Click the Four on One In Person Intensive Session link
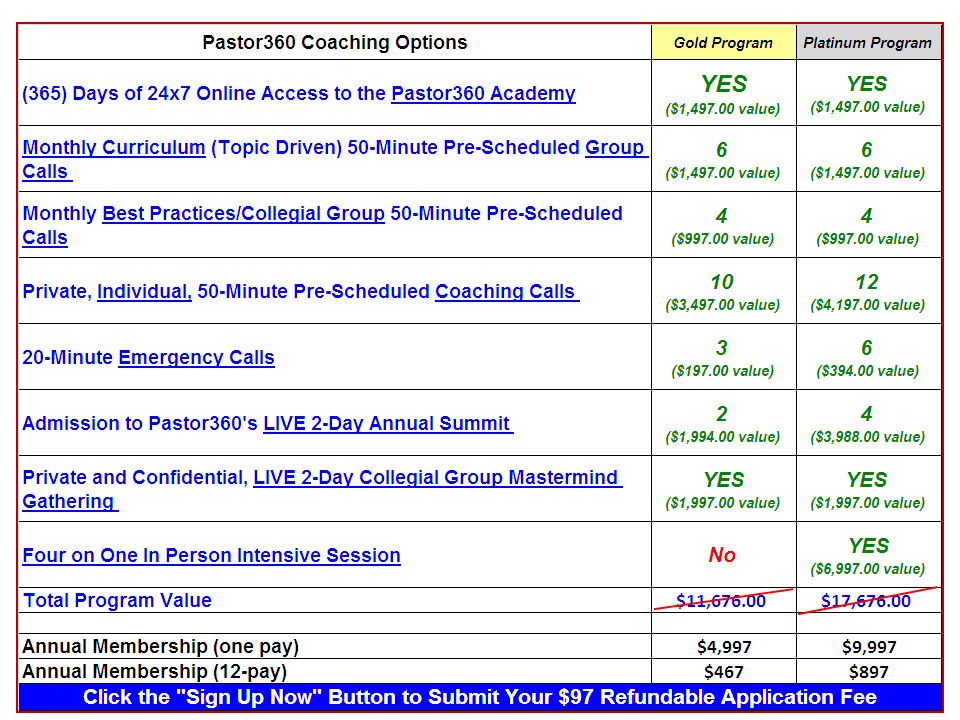The width and height of the screenshot is (960, 720). 211,555
